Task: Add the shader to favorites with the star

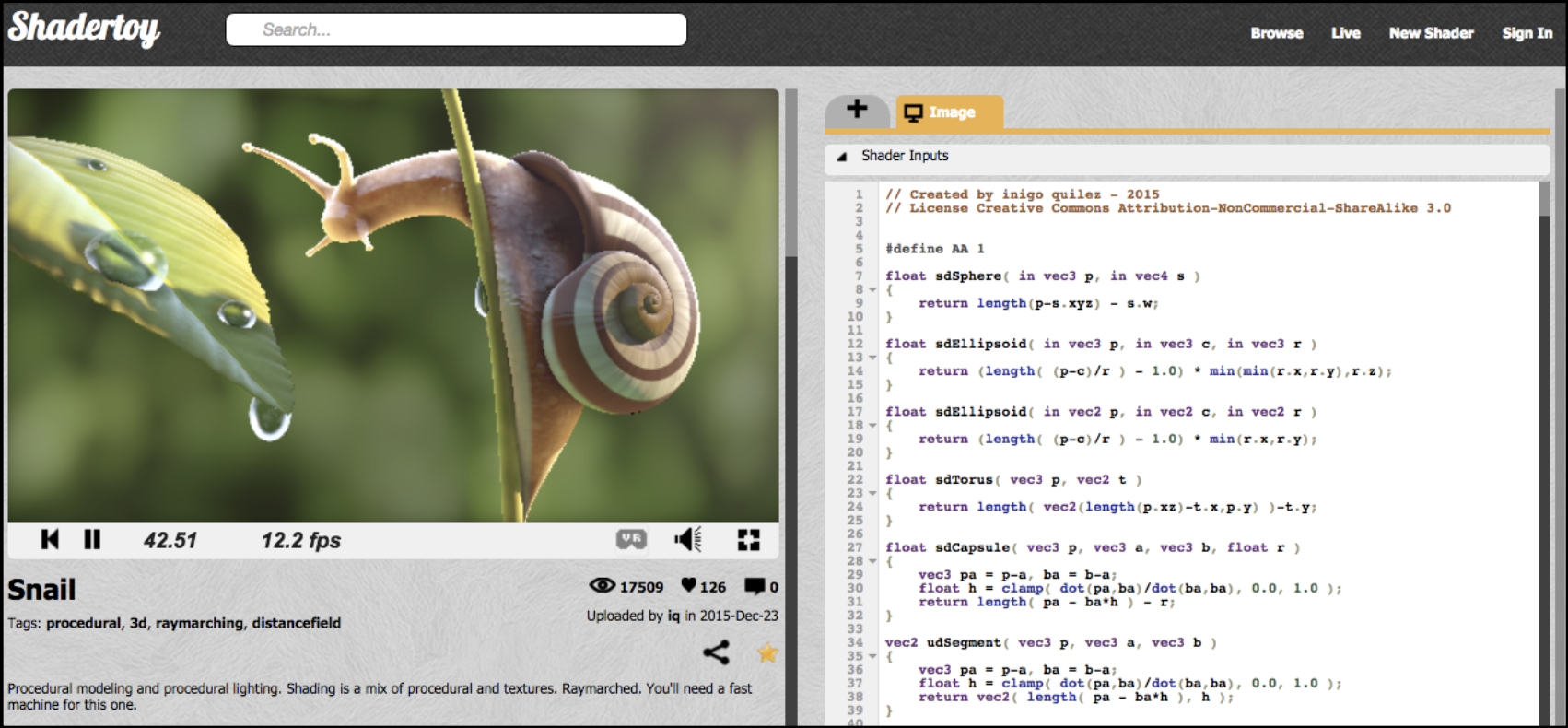Action: pyautogui.click(x=766, y=653)
